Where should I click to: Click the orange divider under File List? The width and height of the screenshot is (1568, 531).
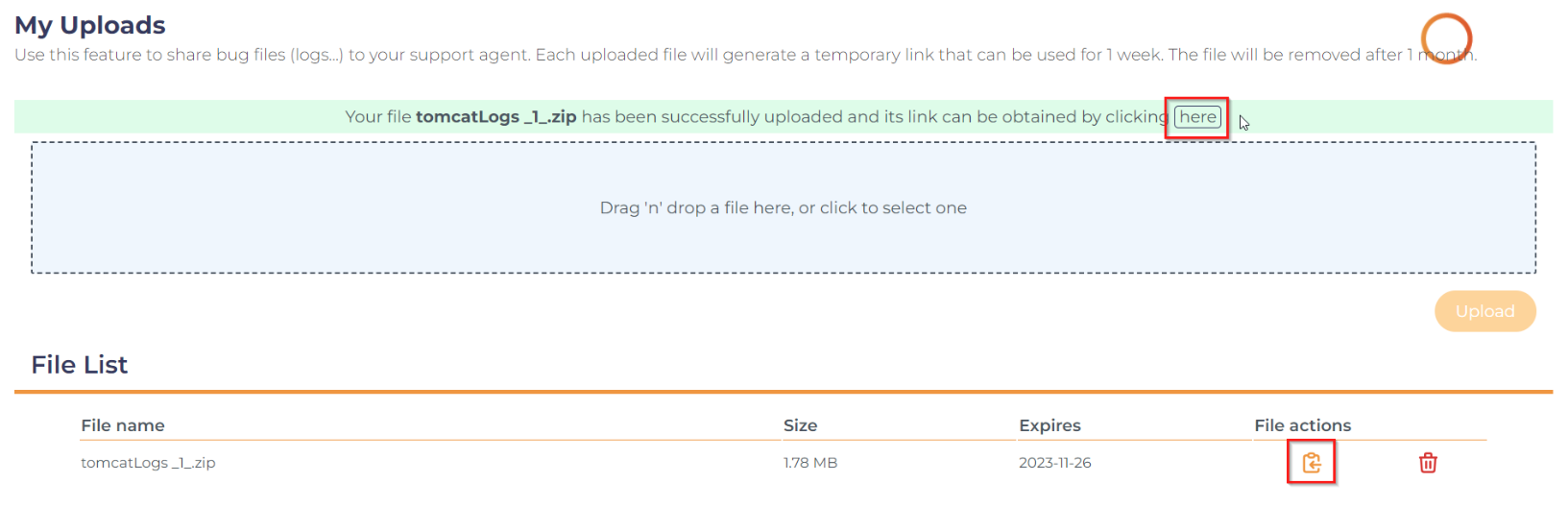(x=783, y=392)
